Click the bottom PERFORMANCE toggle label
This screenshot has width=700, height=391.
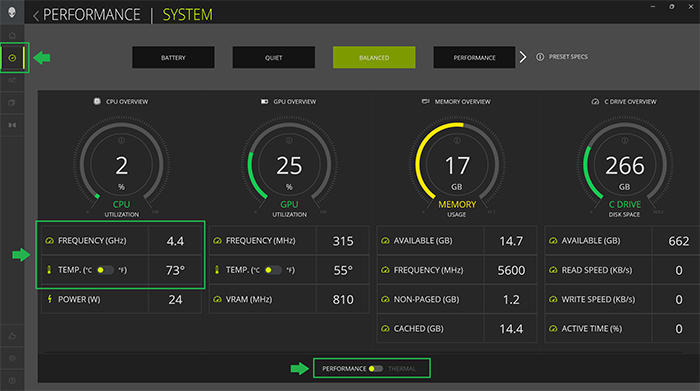click(x=344, y=369)
